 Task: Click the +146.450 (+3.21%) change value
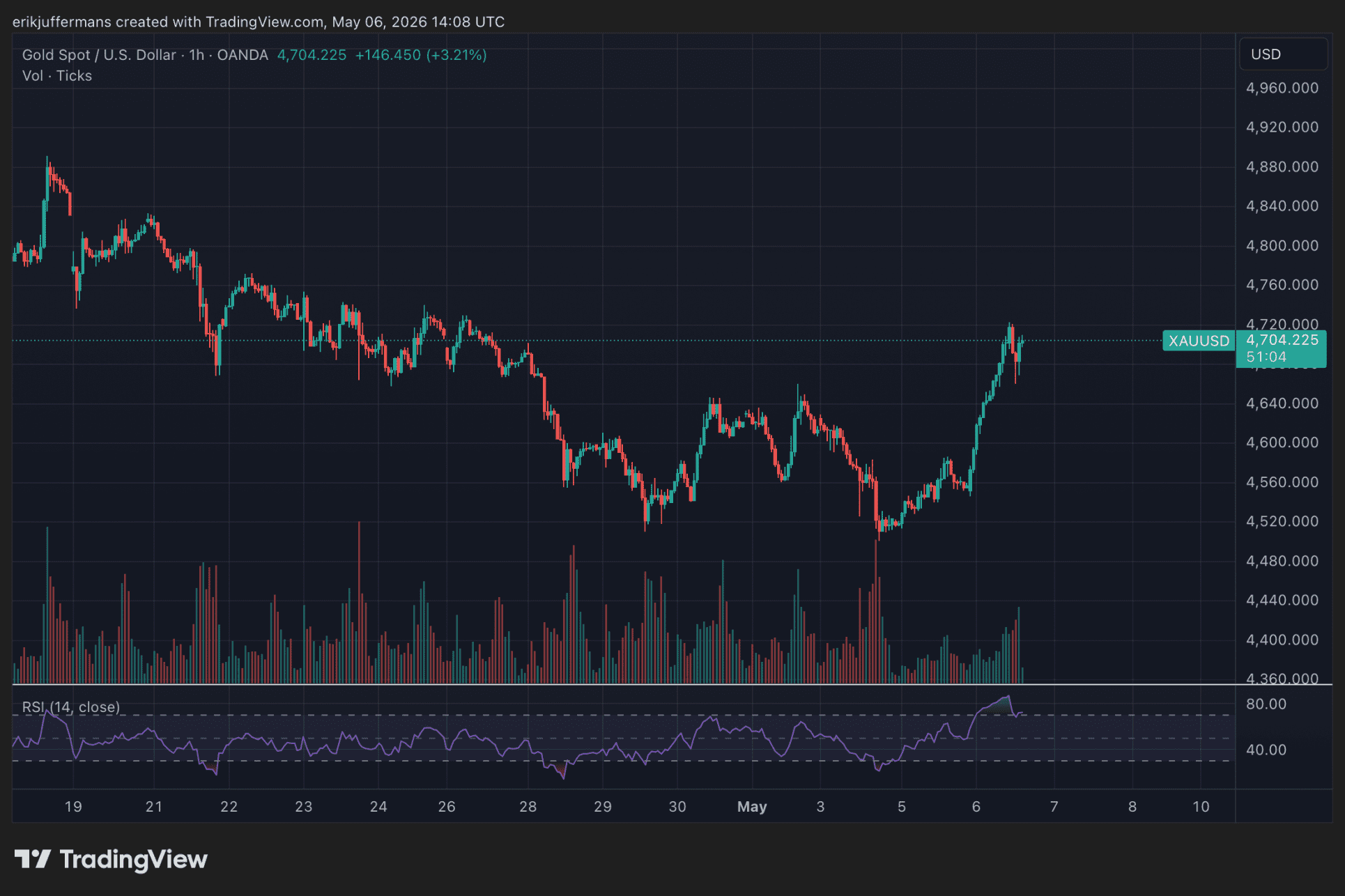[421, 55]
